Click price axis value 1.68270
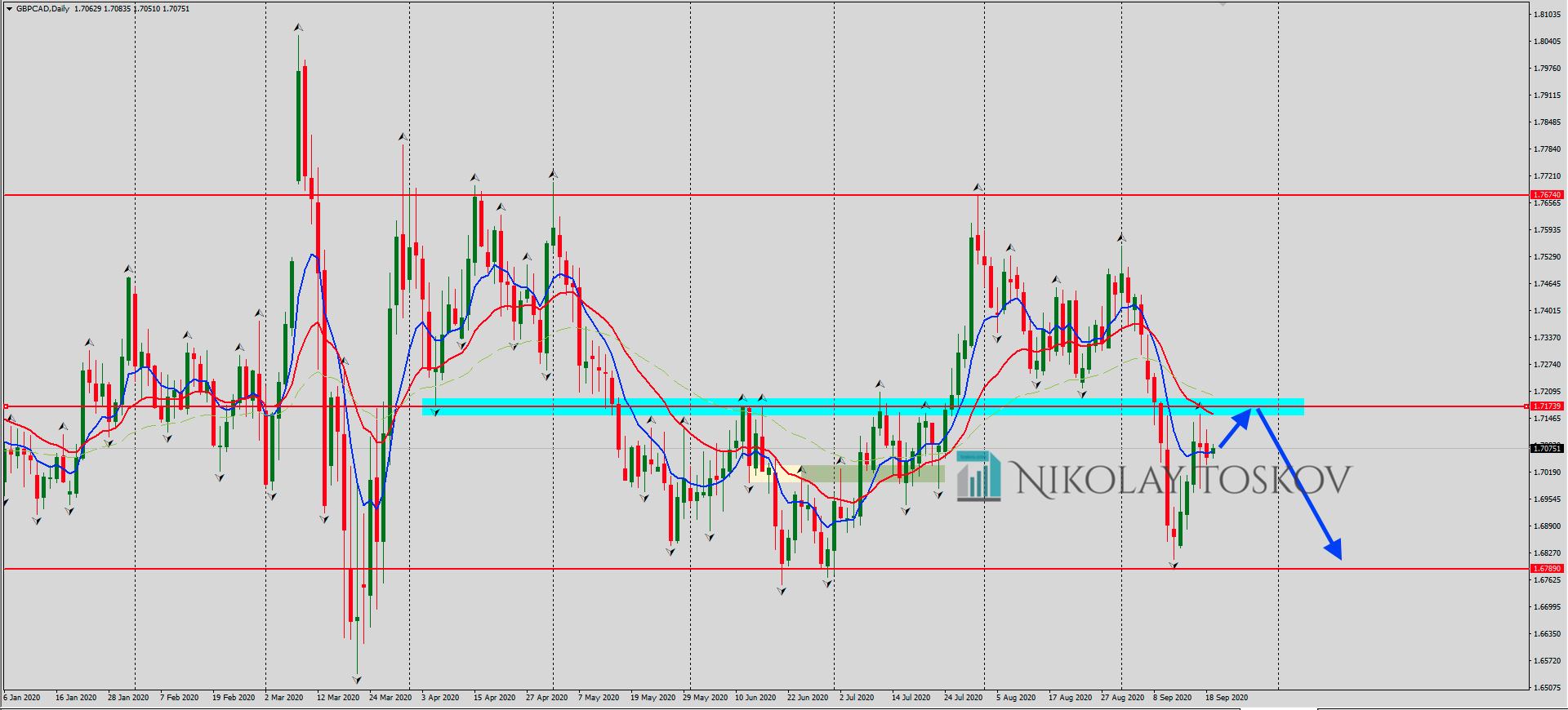The image size is (1568, 710). point(1547,553)
